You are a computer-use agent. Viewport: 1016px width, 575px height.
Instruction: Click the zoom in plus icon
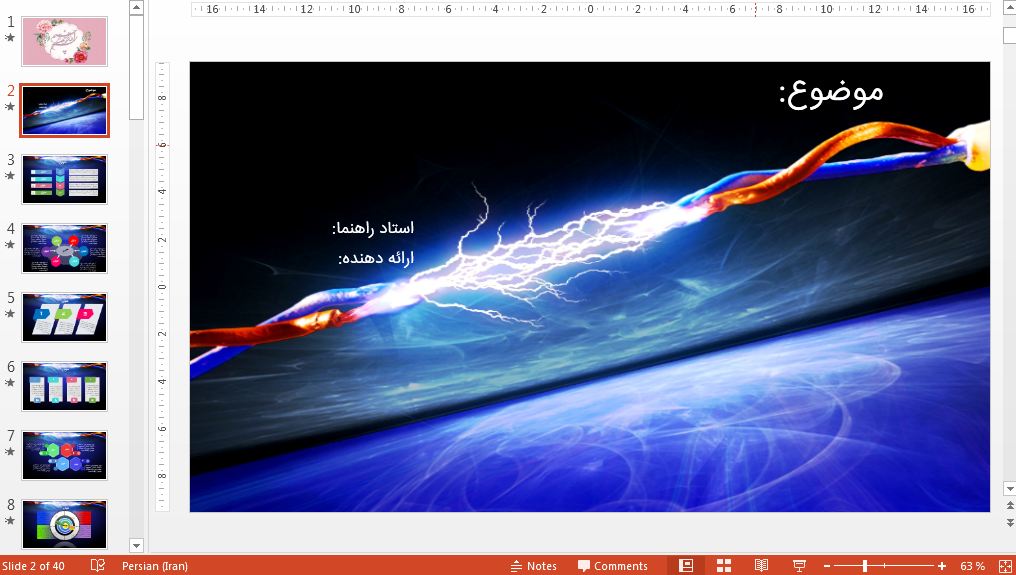(942, 566)
